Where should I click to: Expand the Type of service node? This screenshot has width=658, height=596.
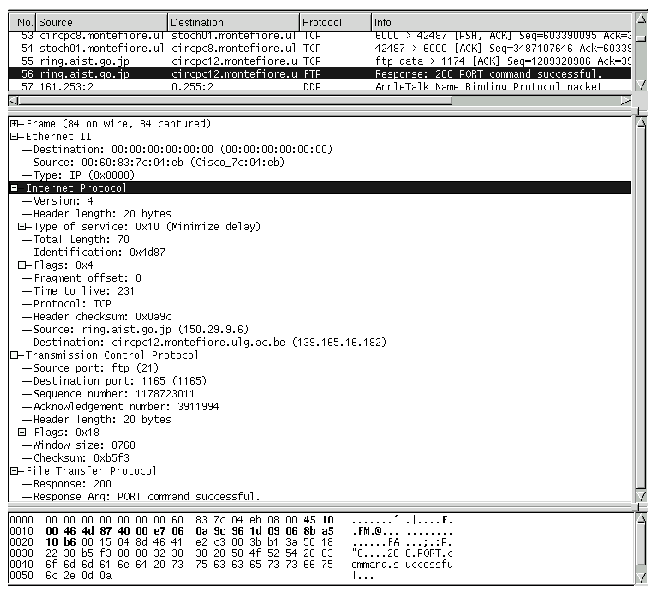[23, 226]
